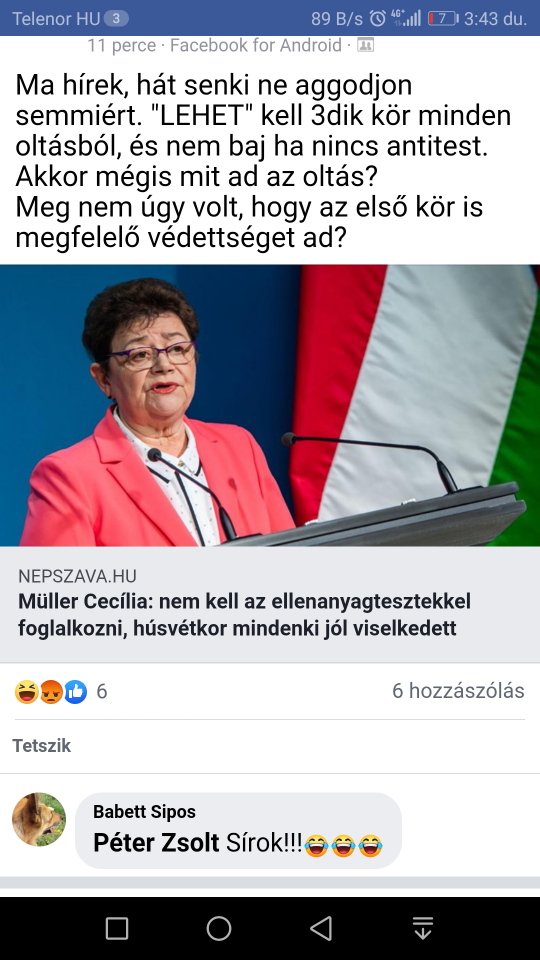This screenshot has width=540, height=960.
Task: Tap the friends audience icon beside the timestamp
Action: 366,45
